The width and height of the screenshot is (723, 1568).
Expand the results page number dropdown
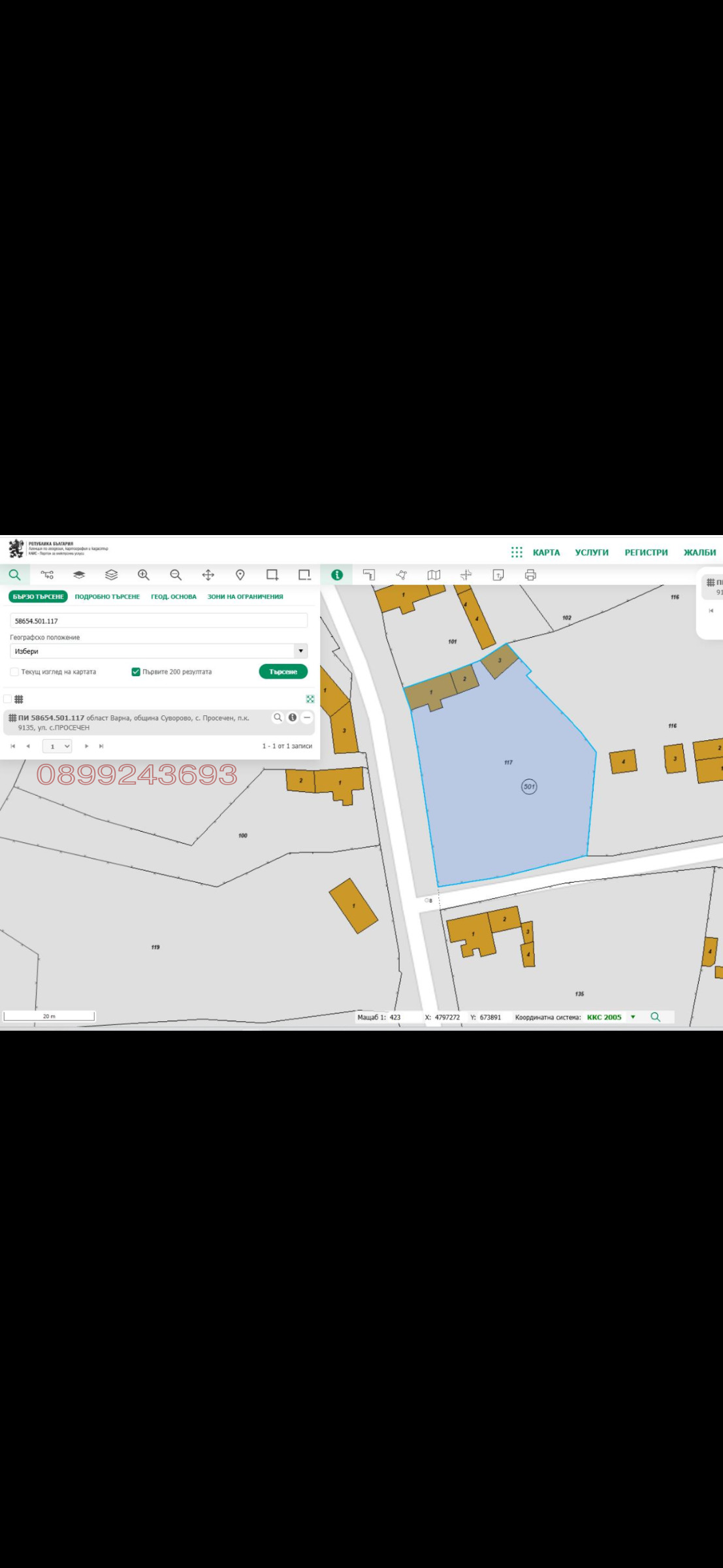[57, 746]
